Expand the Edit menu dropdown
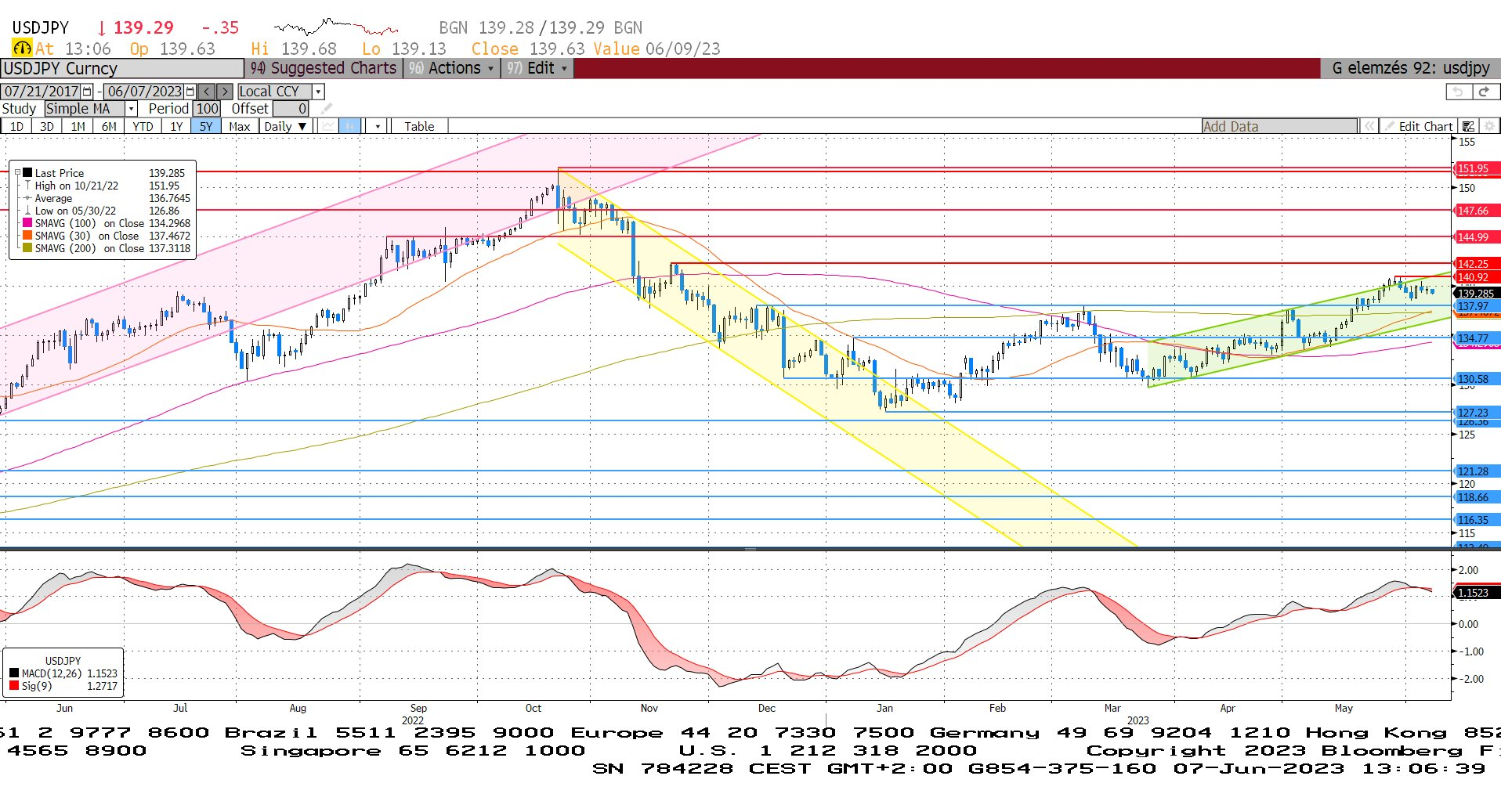This screenshot has width=1501, height=812. click(x=537, y=68)
